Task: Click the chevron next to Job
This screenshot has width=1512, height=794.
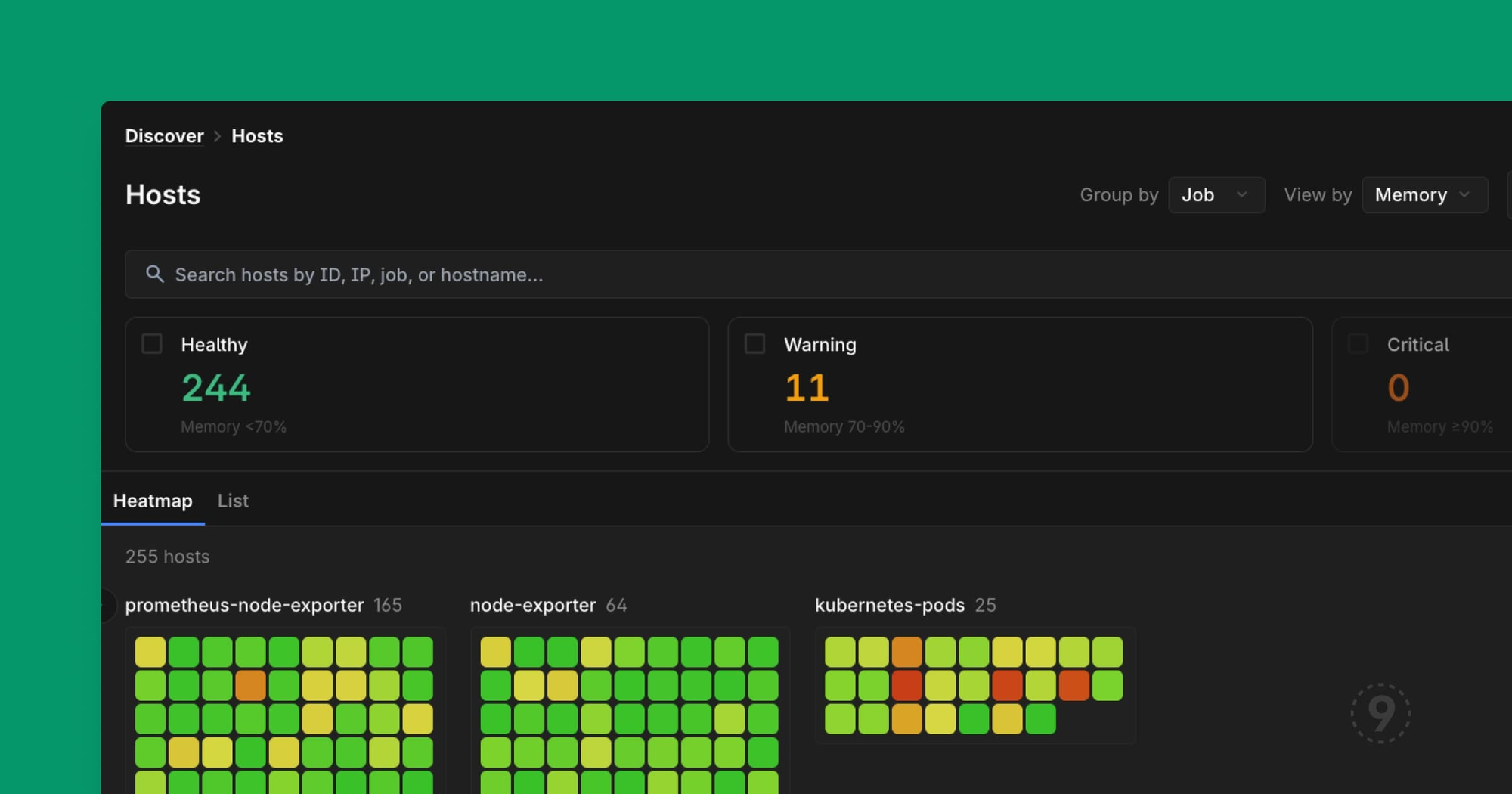Action: pyautogui.click(x=1242, y=194)
